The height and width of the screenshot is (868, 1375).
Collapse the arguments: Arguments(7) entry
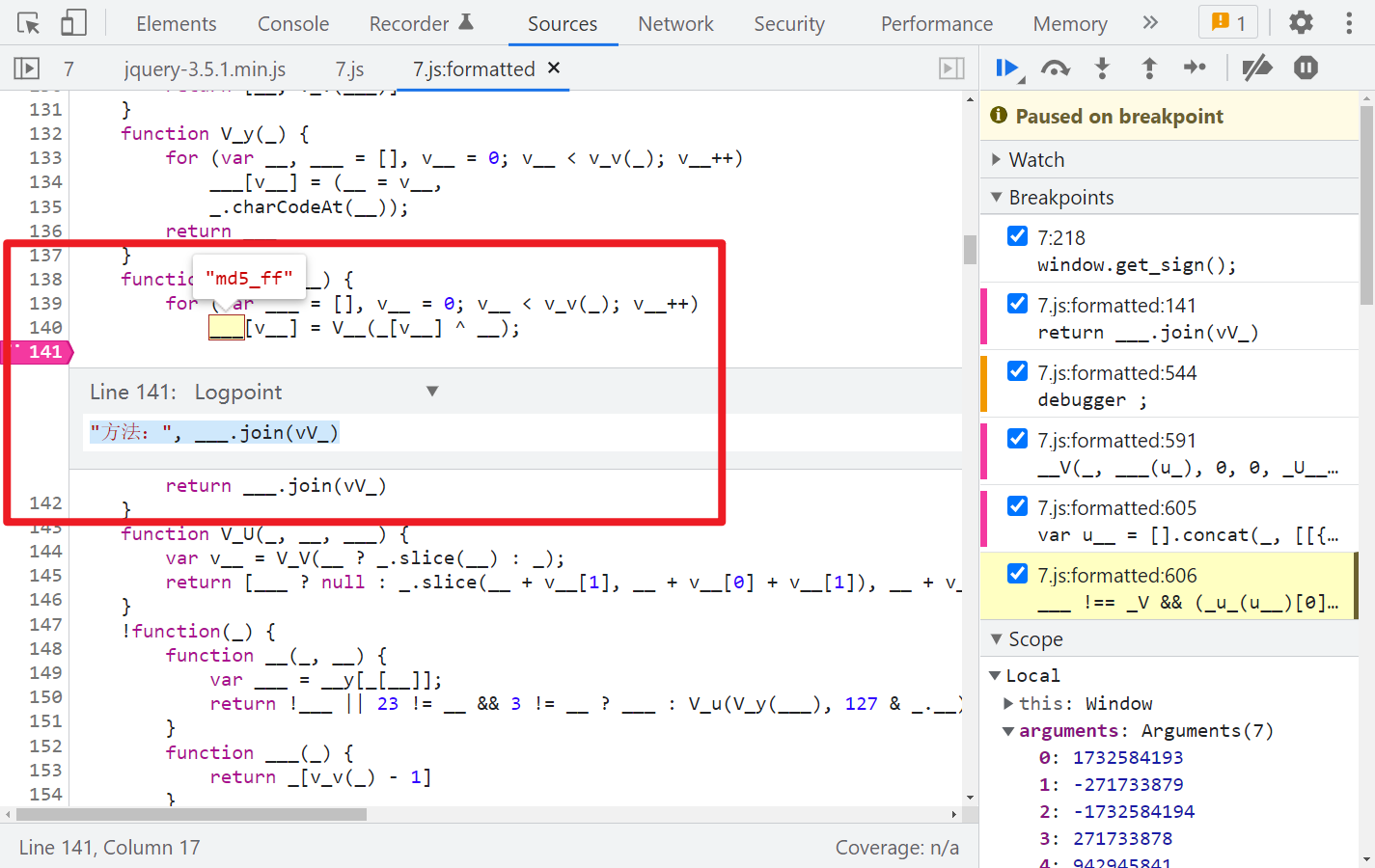point(1008,731)
